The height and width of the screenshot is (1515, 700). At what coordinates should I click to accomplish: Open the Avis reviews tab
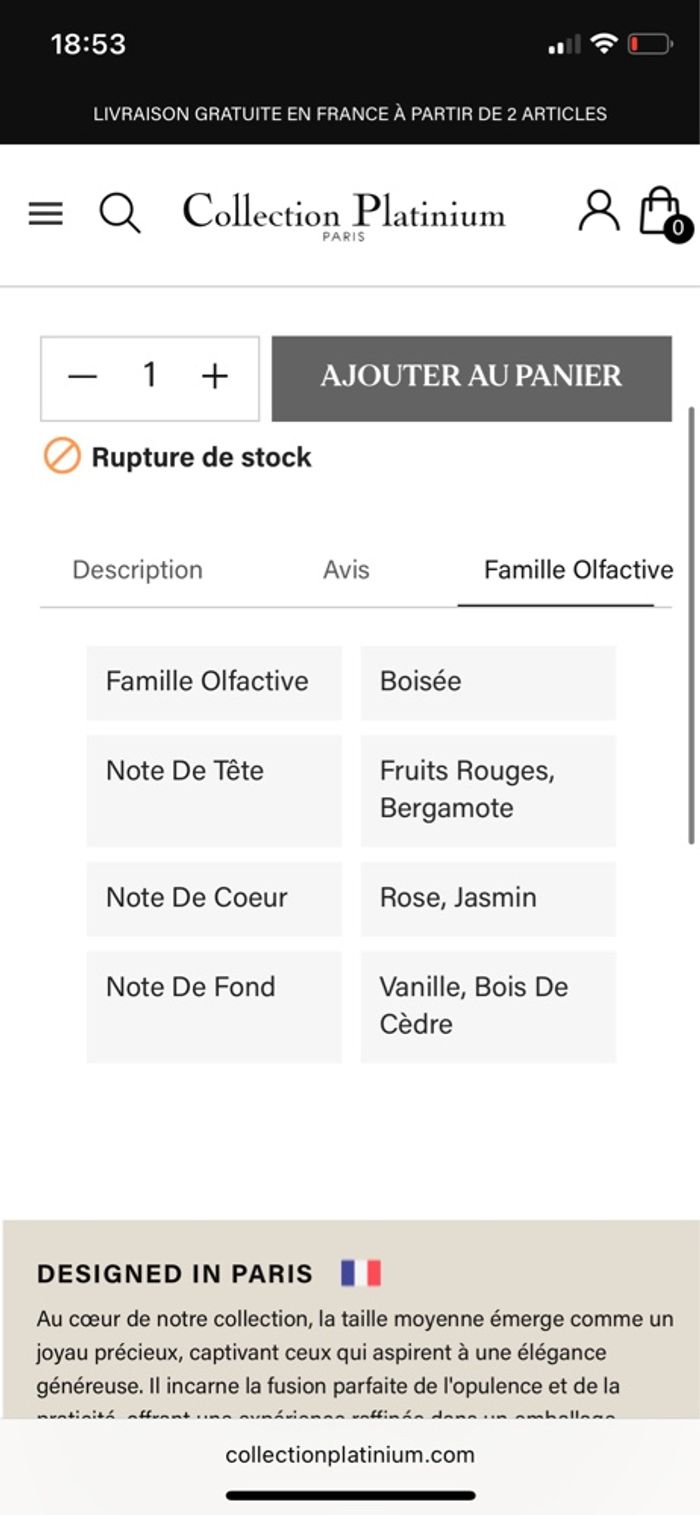[346, 570]
